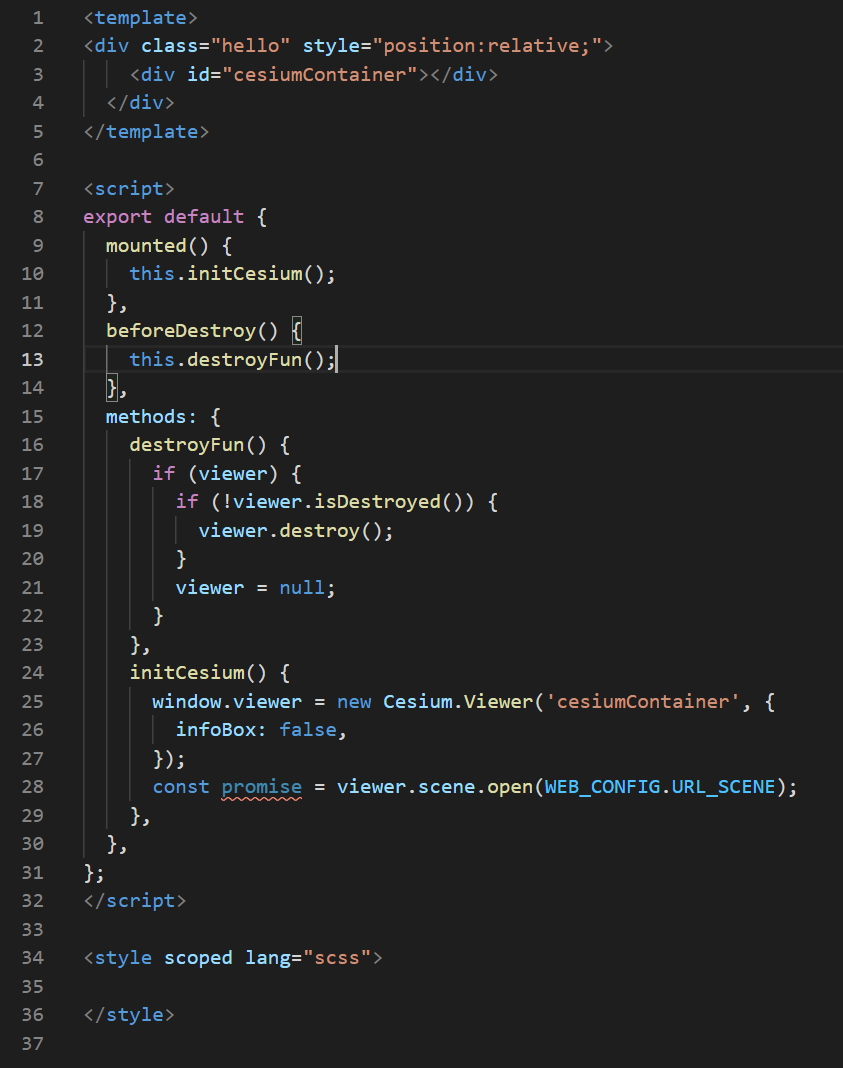This screenshot has height=1068, width=843.
Task: Click the closing </script> tag
Action: click(x=134, y=900)
